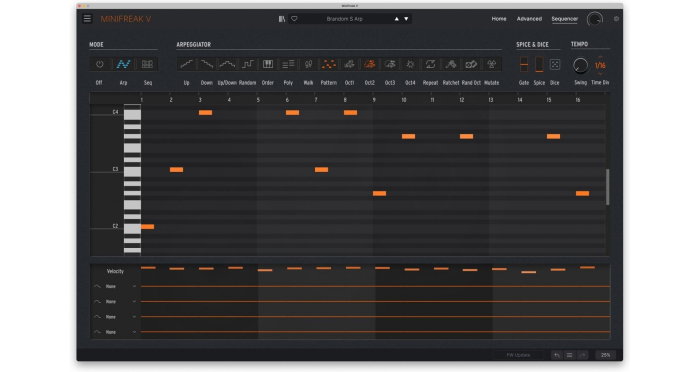Click step number 5 in the ruler
The height and width of the screenshot is (372, 700).
click(258, 100)
